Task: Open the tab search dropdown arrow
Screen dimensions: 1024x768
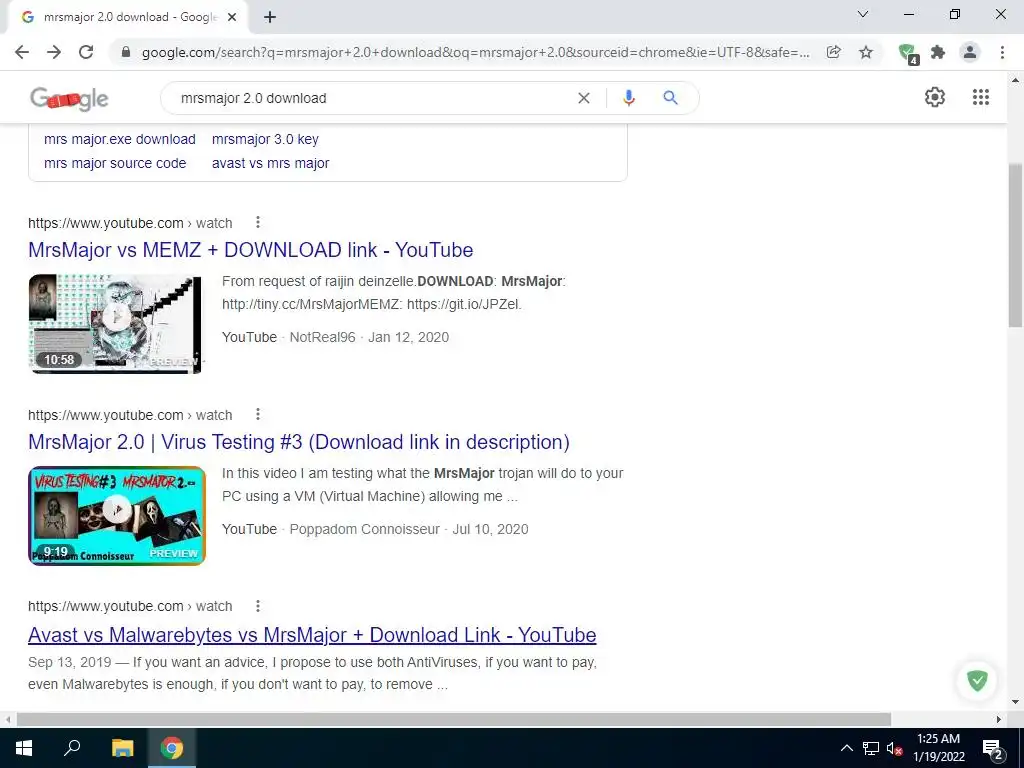Action: click(x=863, y=14)
